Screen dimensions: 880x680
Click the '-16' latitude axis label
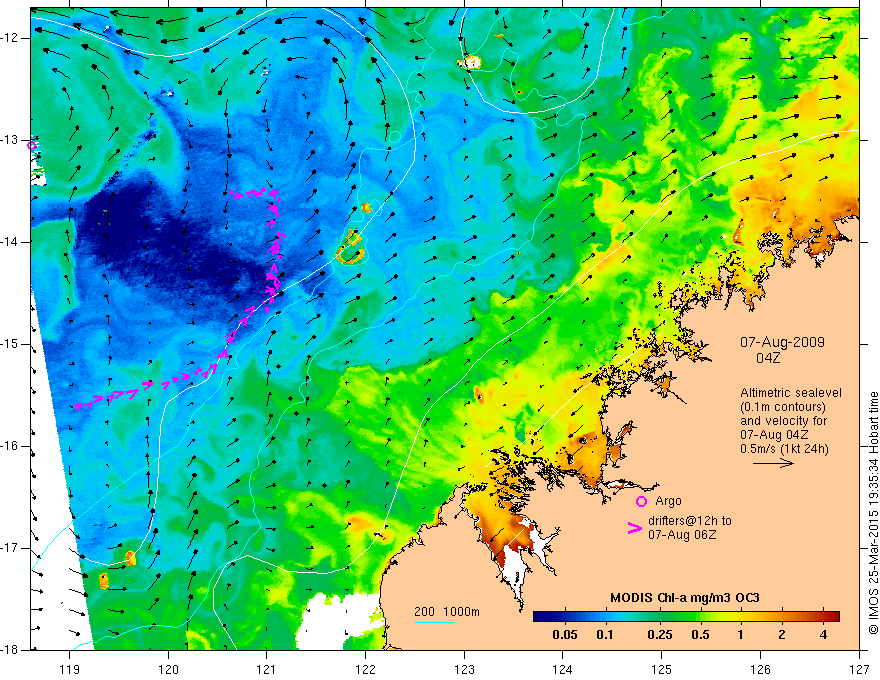[10, 446]
